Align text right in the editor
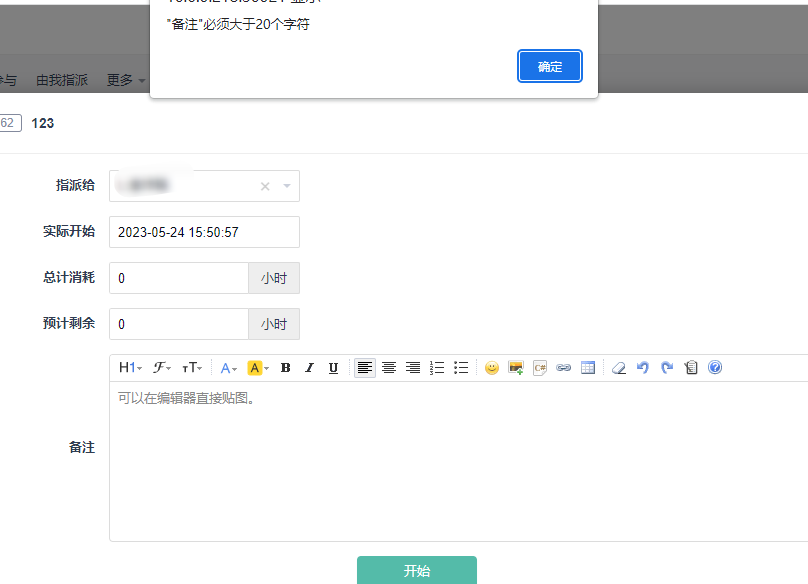The height and width of the screenshot is (584, 808). click(413, 368)
